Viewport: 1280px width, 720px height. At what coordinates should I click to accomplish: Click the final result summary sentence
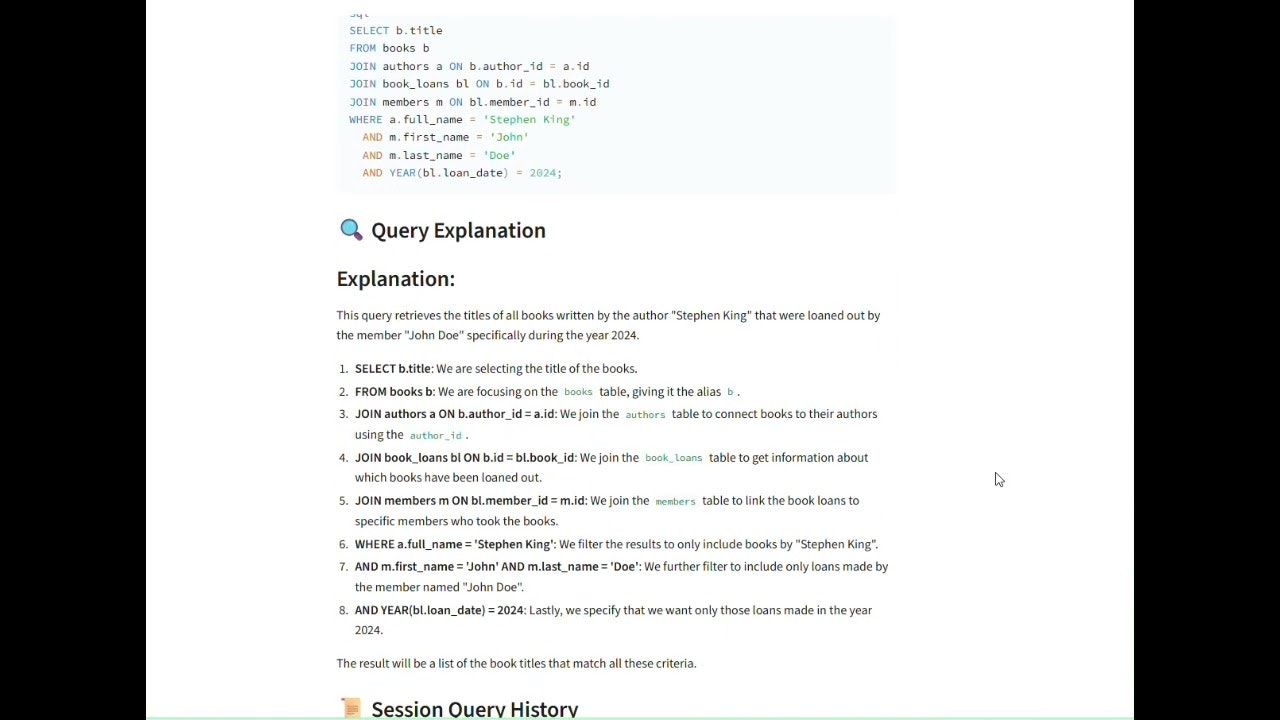516,663
